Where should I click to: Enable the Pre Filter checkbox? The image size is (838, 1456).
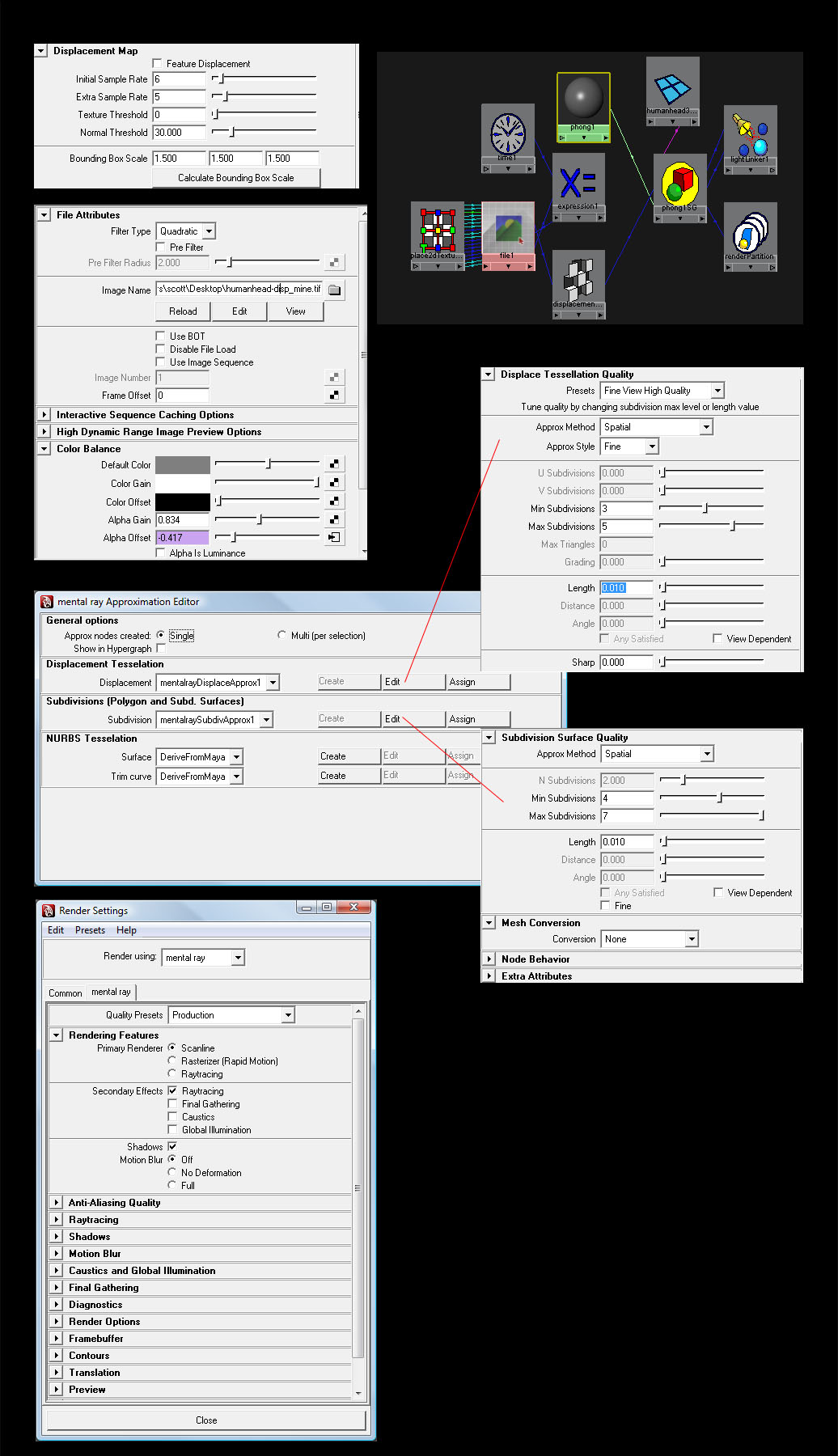[x=161, y=247]
